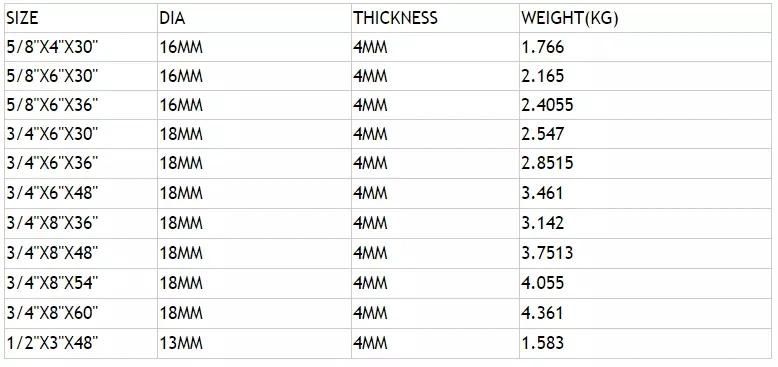The width and height of the screenshot is (778, 367).
Task: Click the 3/4"X8"X54" size cell
Action: coord(81,283)
